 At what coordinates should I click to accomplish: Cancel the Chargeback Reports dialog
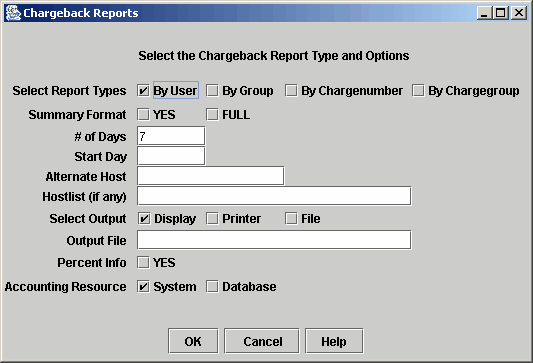pyautogui.click(x=262, y=341)
